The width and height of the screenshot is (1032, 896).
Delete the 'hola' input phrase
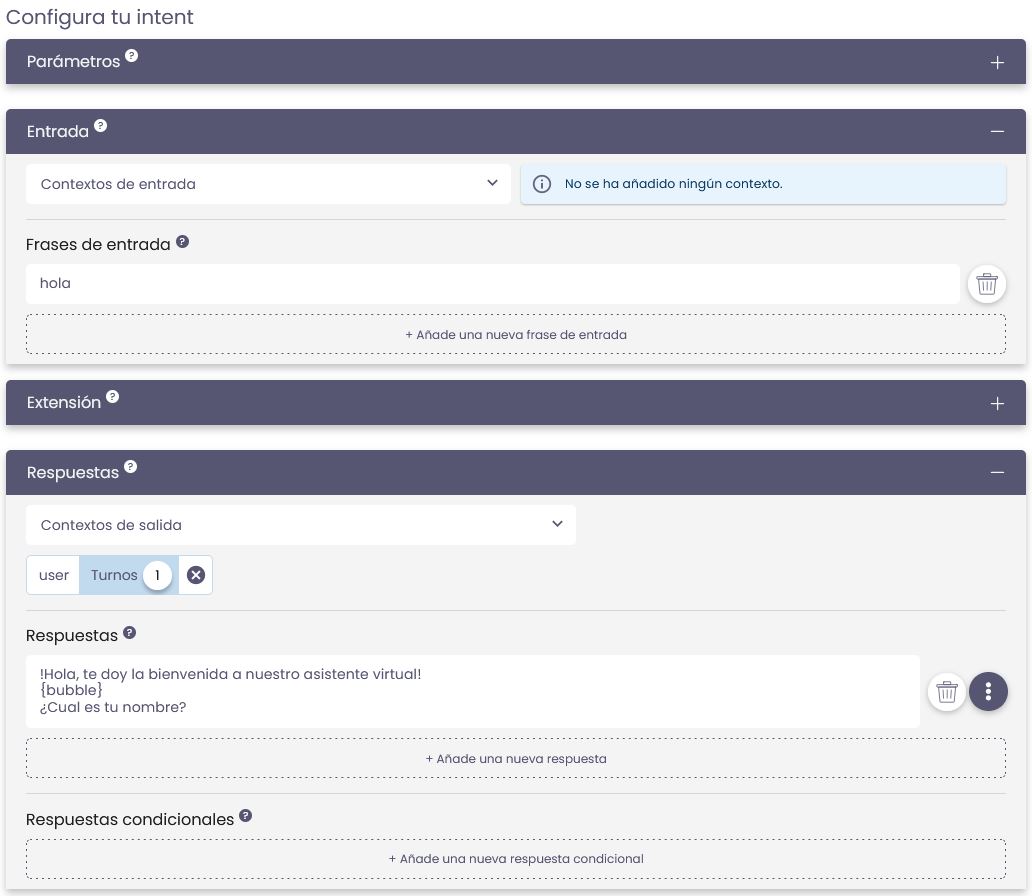tap(986, 284)
